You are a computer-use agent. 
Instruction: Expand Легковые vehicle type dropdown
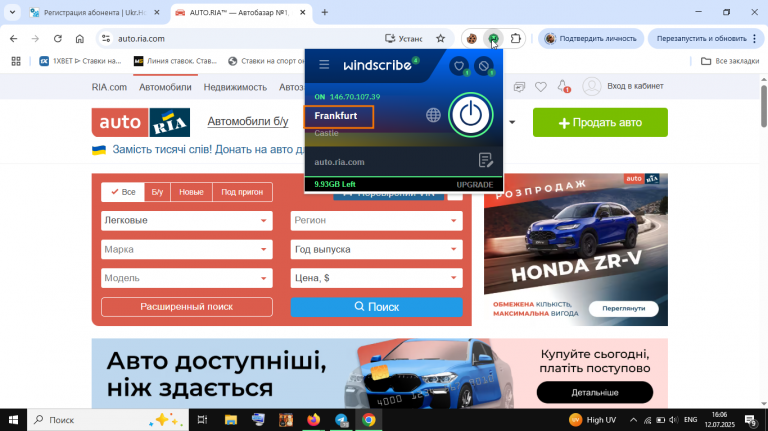(187, 221)
